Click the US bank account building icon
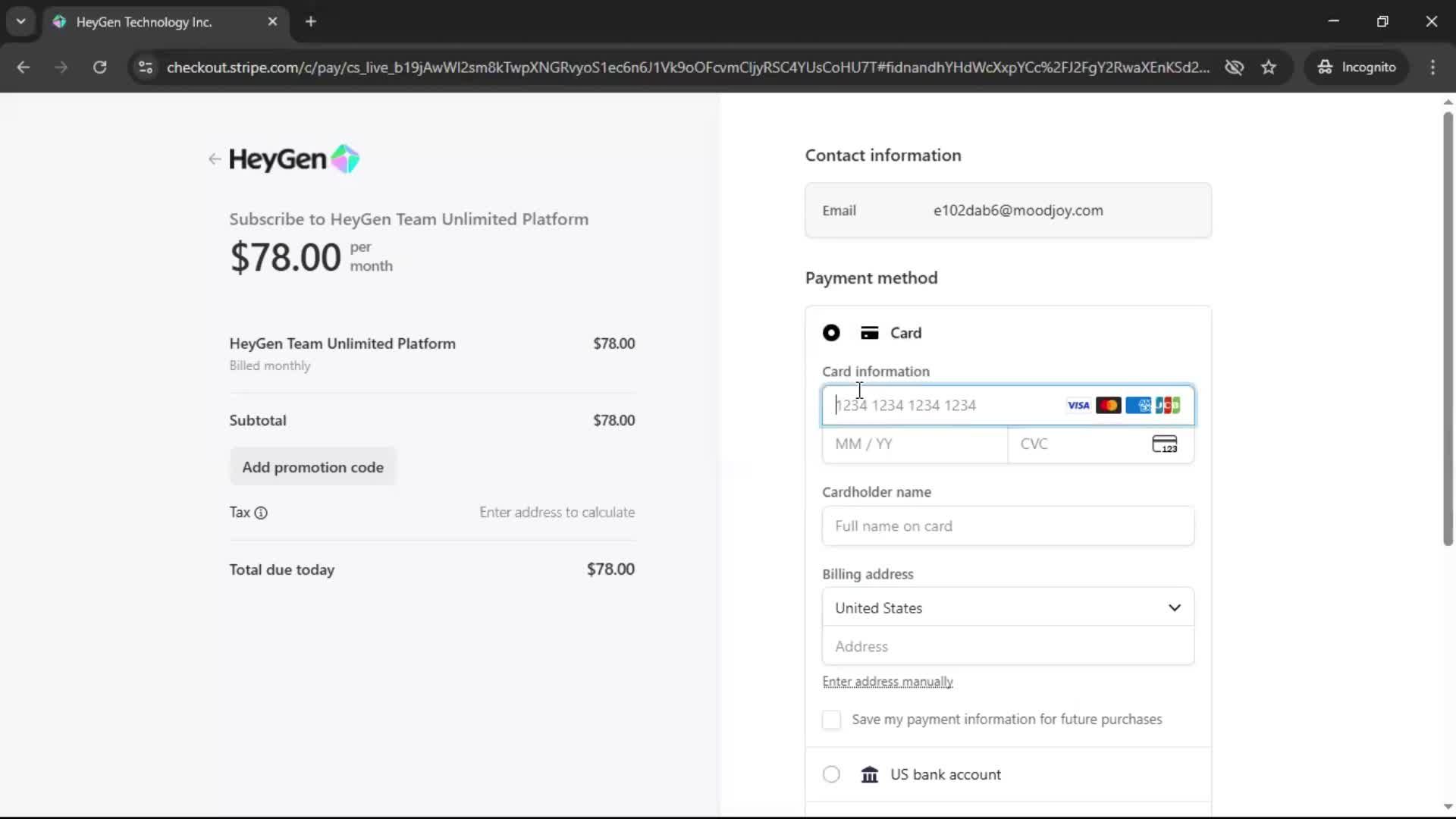The height and width of the screenshot is (819, 1456). 869,774
